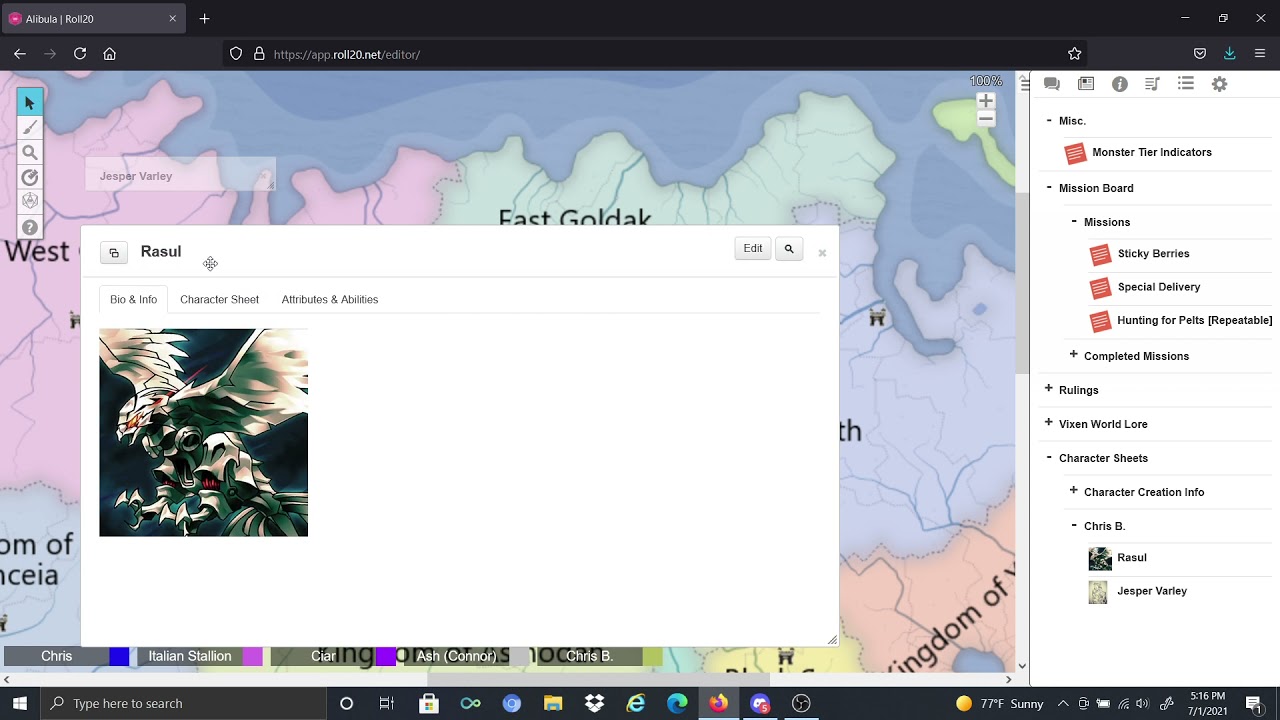Click Italian Stallion's magenta color swatch
The width and height of the screenshot is (1280, 720).
tap(252, 657)
